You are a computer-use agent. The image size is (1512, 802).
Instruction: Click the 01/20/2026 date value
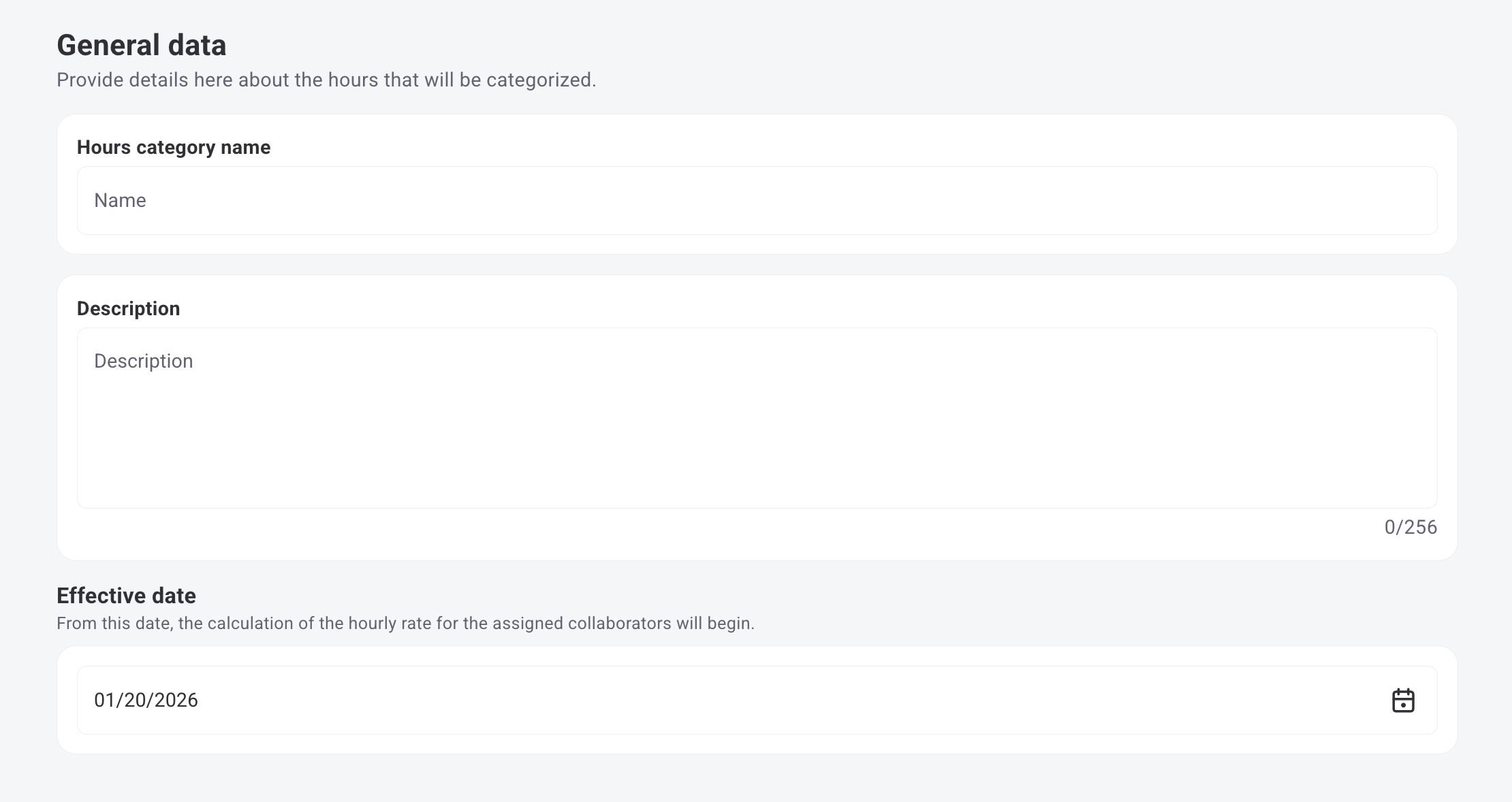point(146,700)
